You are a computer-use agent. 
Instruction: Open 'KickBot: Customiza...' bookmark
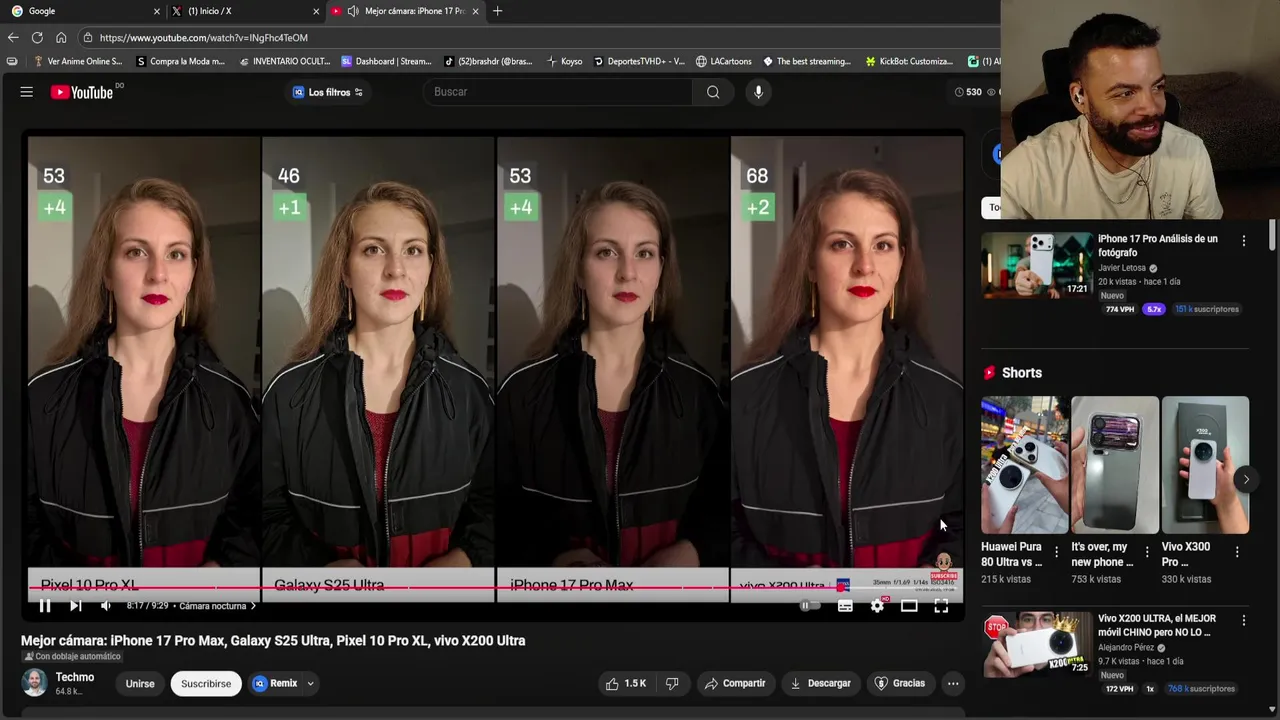pos(909,61)
